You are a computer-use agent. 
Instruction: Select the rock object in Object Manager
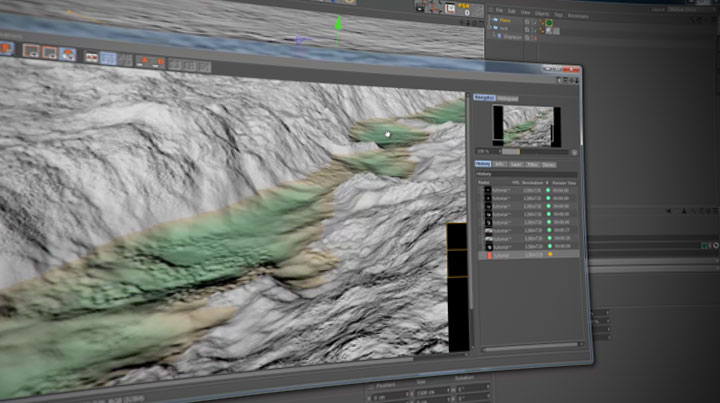pos(504,28)
